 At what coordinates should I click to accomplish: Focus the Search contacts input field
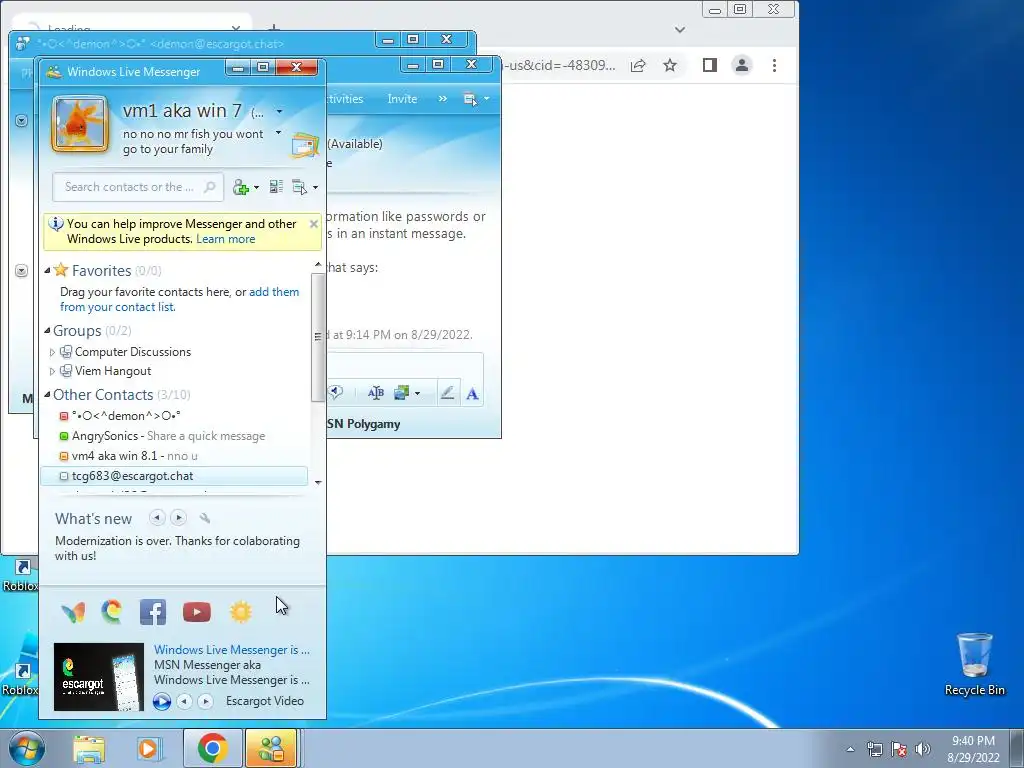point(138,187)
